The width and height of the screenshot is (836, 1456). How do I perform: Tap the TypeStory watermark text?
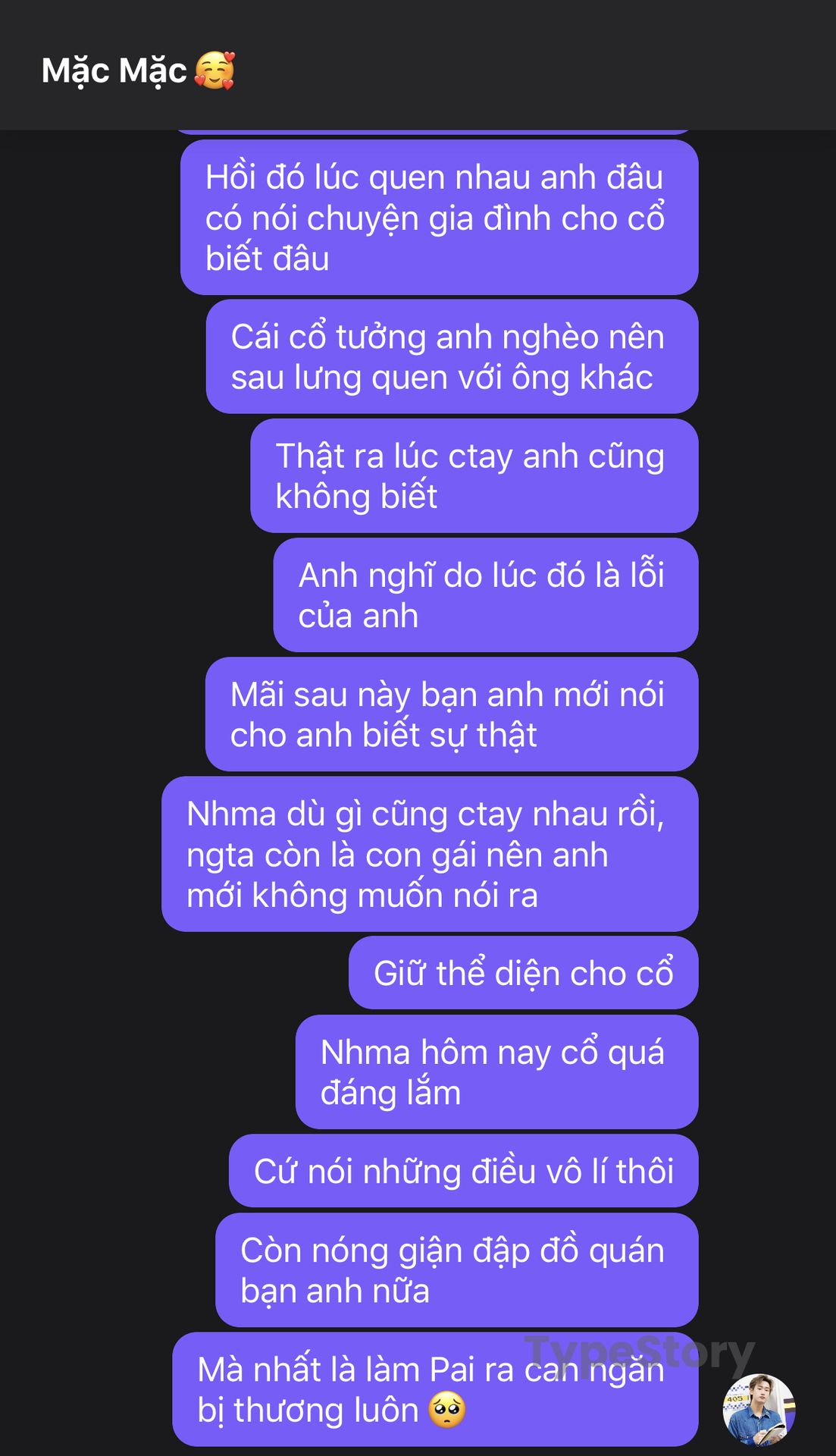tap(639, 1354)
